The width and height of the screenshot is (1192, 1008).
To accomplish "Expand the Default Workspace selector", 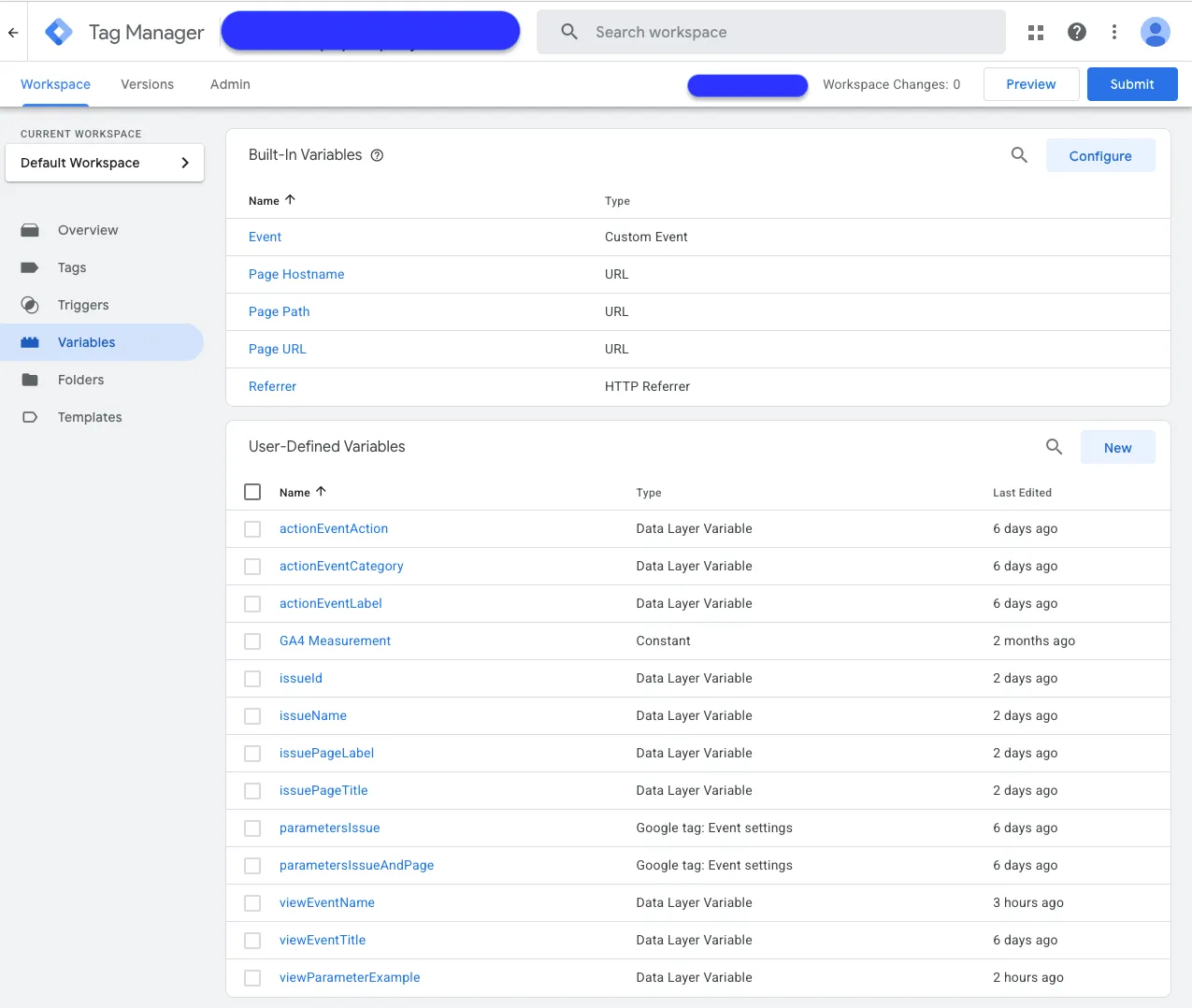I will (105, 163).
